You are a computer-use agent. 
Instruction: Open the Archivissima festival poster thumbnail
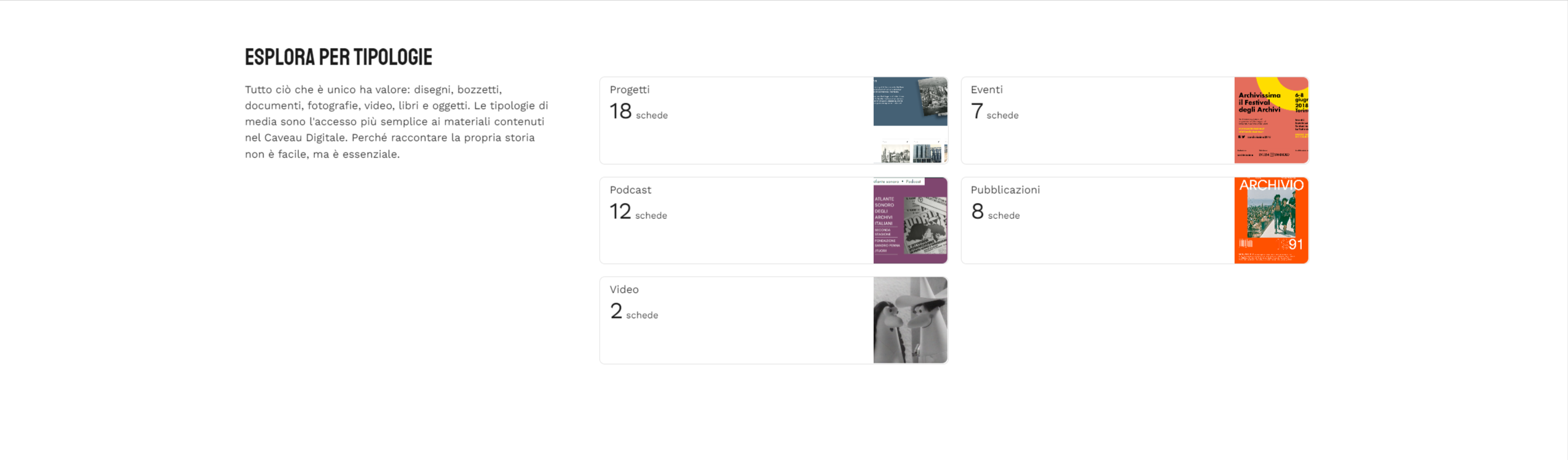tap(1271, 120)
